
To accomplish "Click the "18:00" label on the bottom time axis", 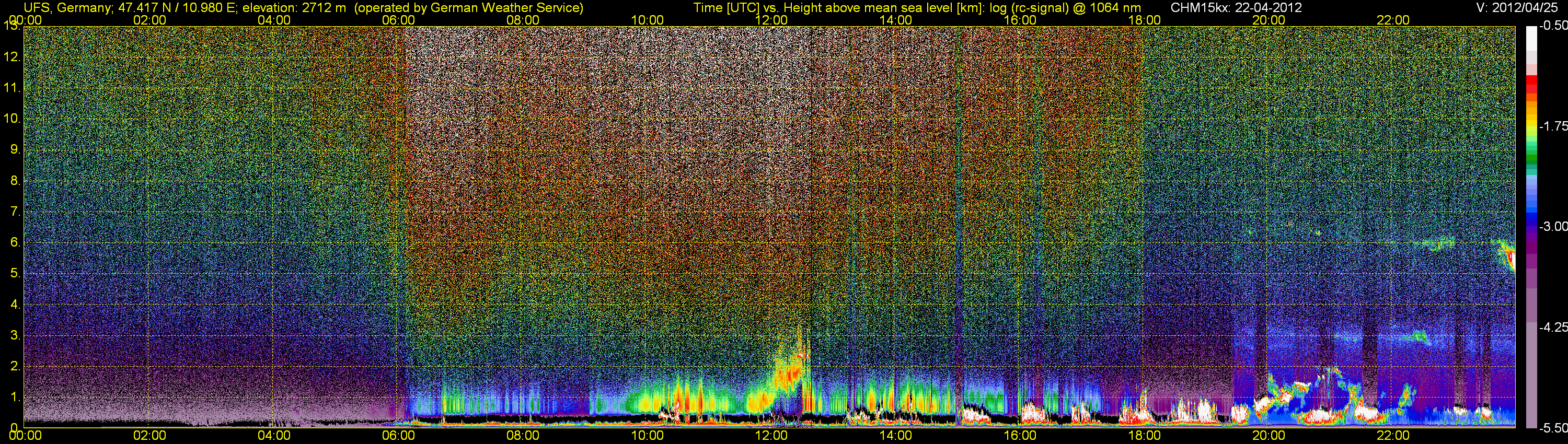I will click(1144, 436).
